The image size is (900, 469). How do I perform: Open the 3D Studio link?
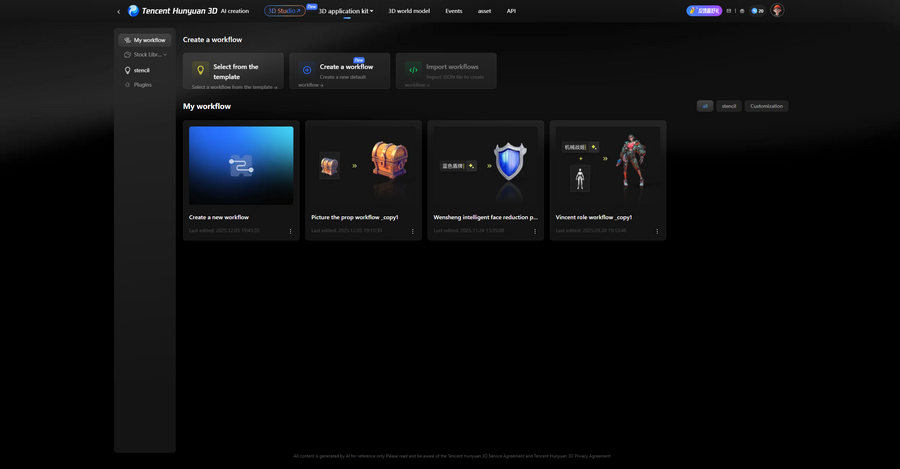pos(285,11)
